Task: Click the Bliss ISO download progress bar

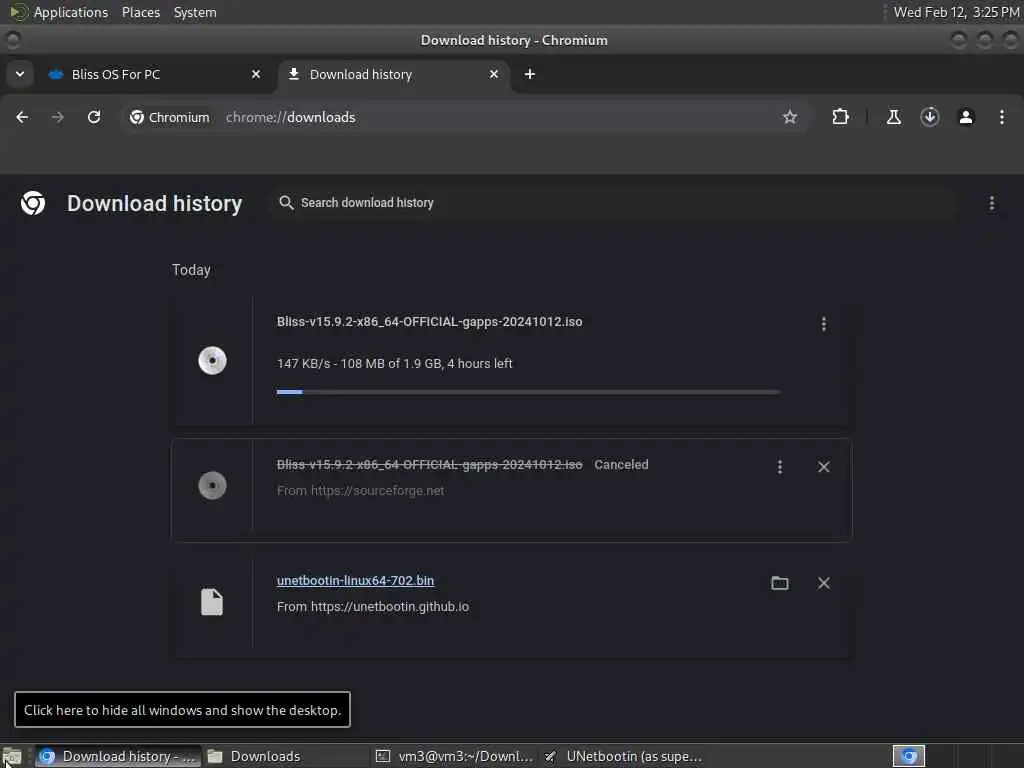Action: (528, 392)
